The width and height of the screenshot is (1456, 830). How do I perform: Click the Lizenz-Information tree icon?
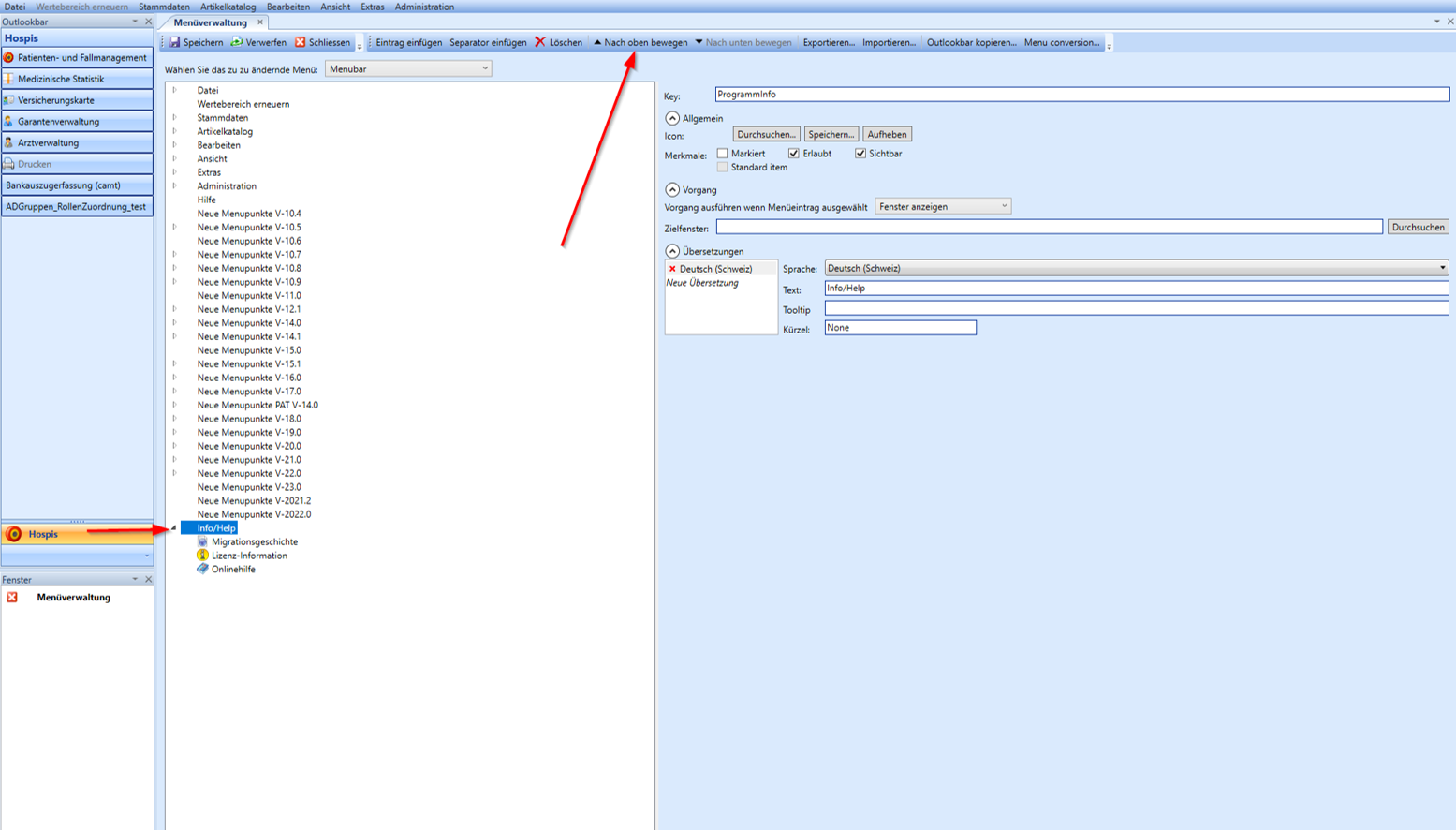coord(202,556)
